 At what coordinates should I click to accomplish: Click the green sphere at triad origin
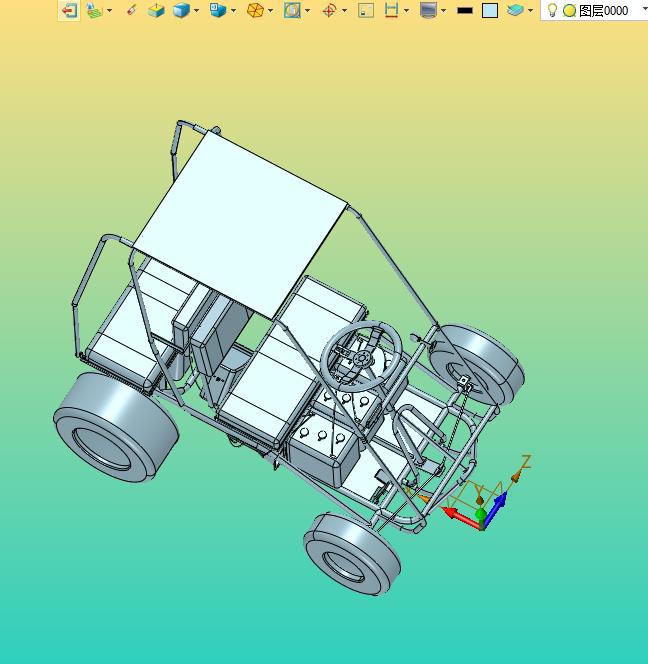481,515
